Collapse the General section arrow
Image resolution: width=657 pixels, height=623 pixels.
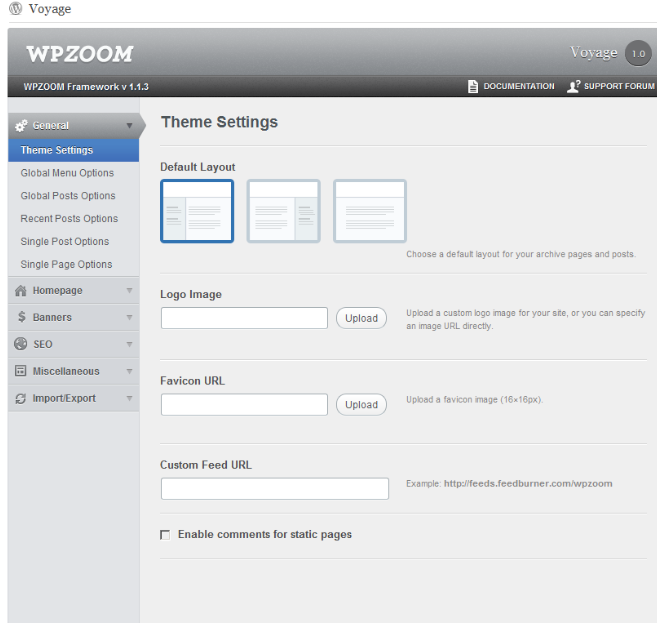(x=129, y=126)
